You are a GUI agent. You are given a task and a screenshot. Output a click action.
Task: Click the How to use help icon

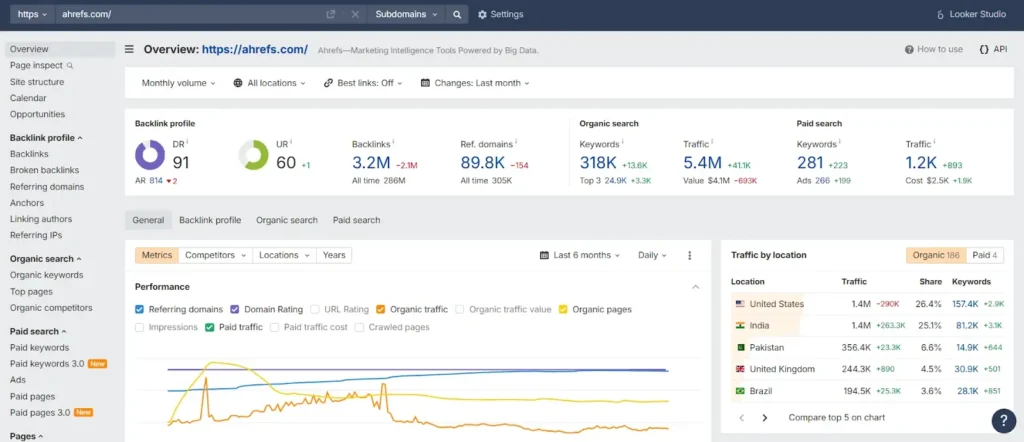point(909,49)
